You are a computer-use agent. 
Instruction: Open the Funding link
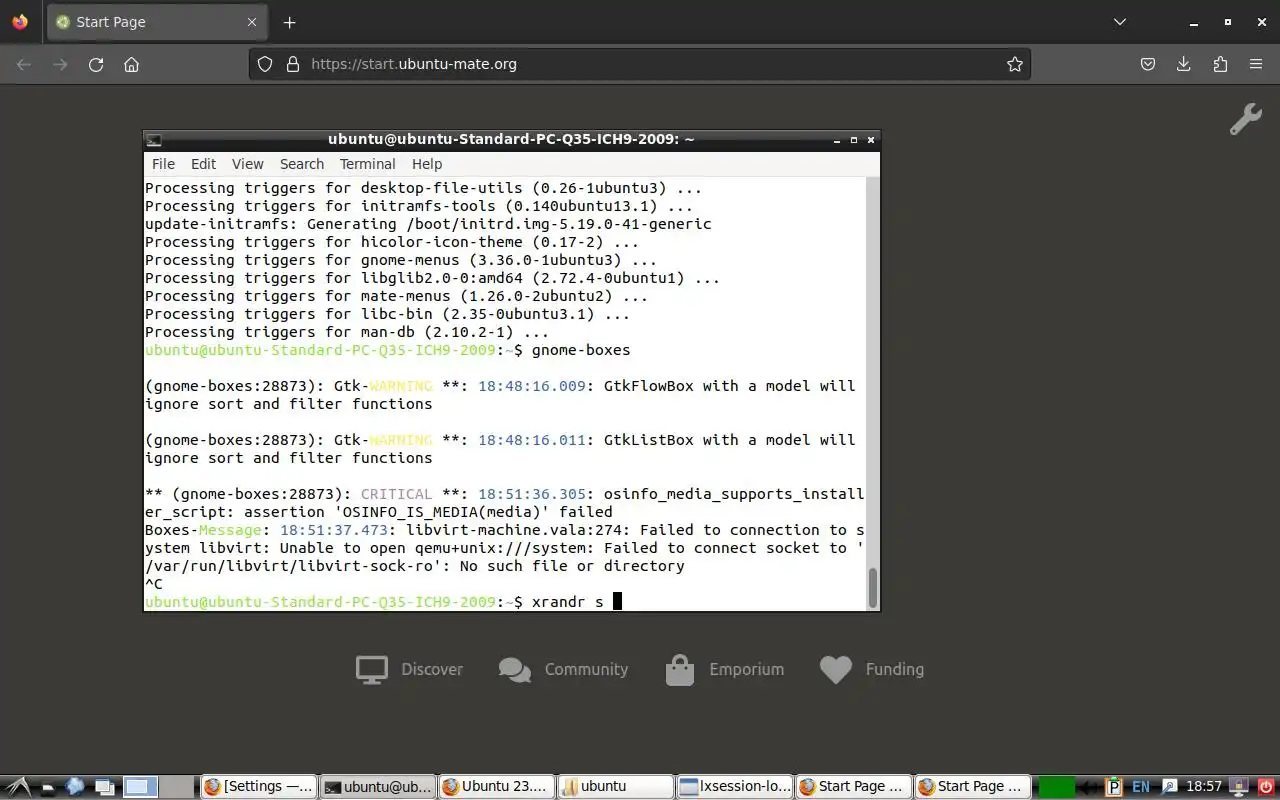coord(872,669)
